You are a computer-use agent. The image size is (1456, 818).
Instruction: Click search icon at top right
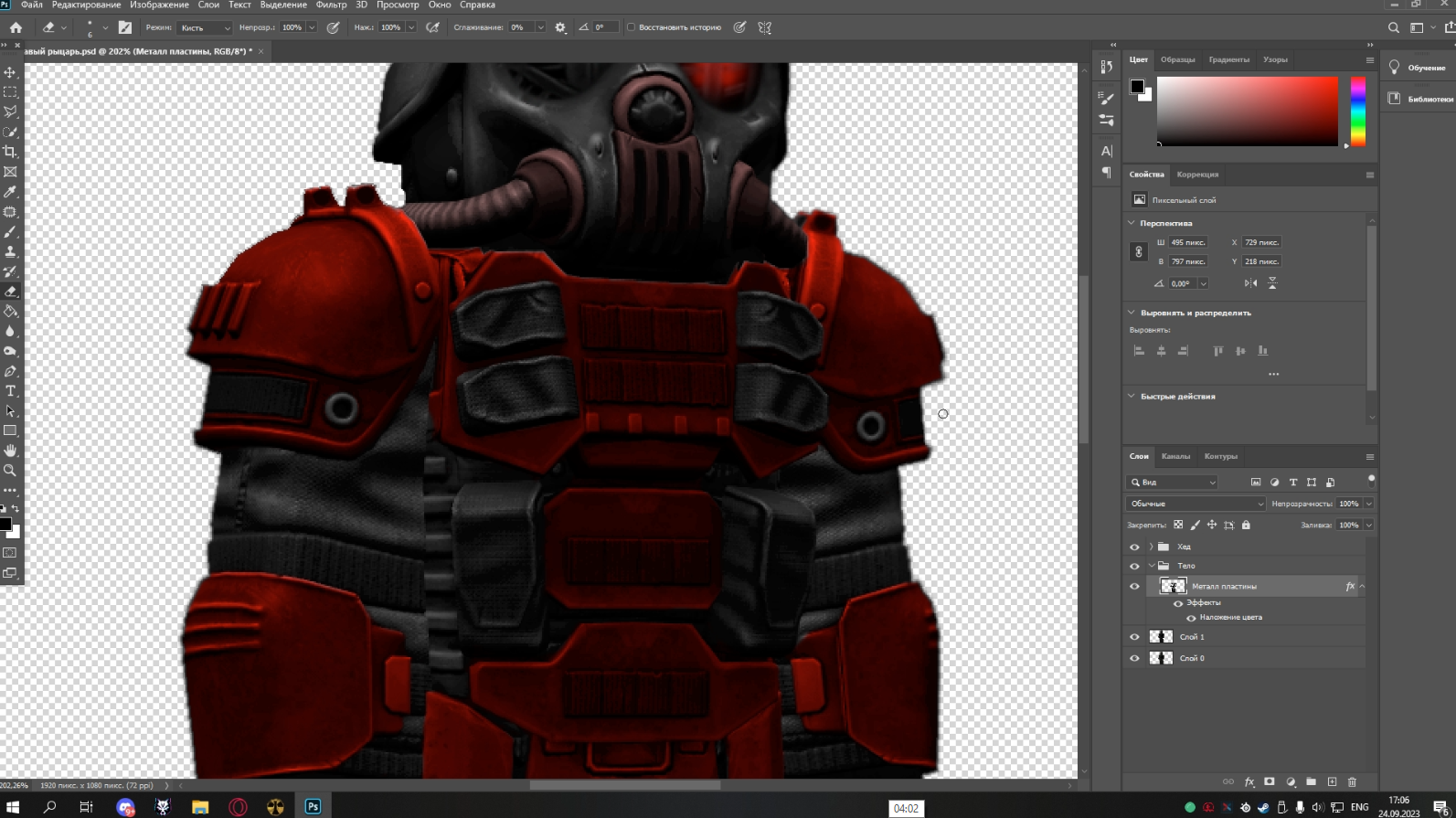1394,27
